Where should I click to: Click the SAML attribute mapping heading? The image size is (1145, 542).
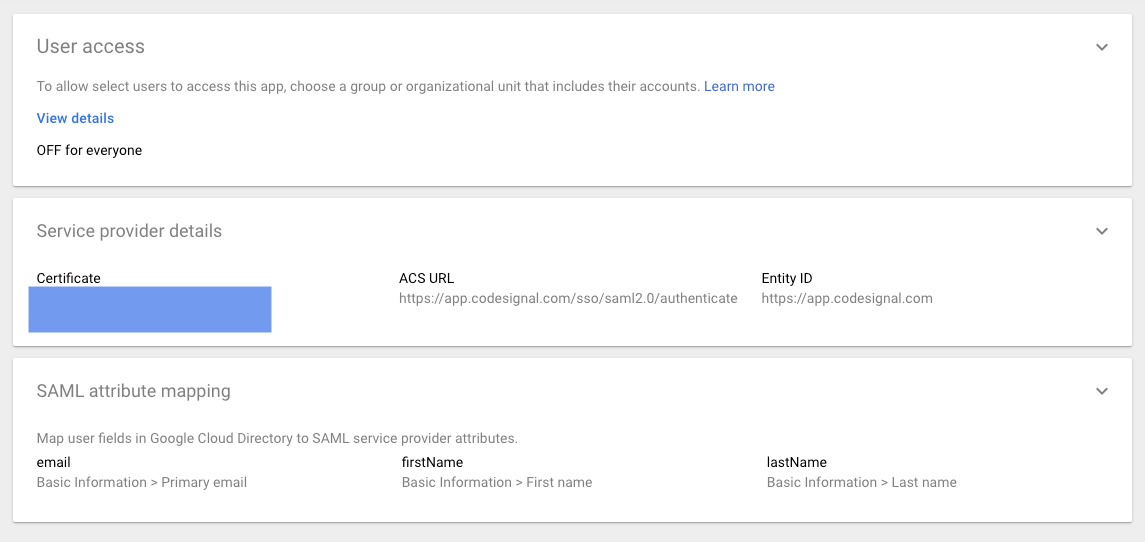click(134, 391)
